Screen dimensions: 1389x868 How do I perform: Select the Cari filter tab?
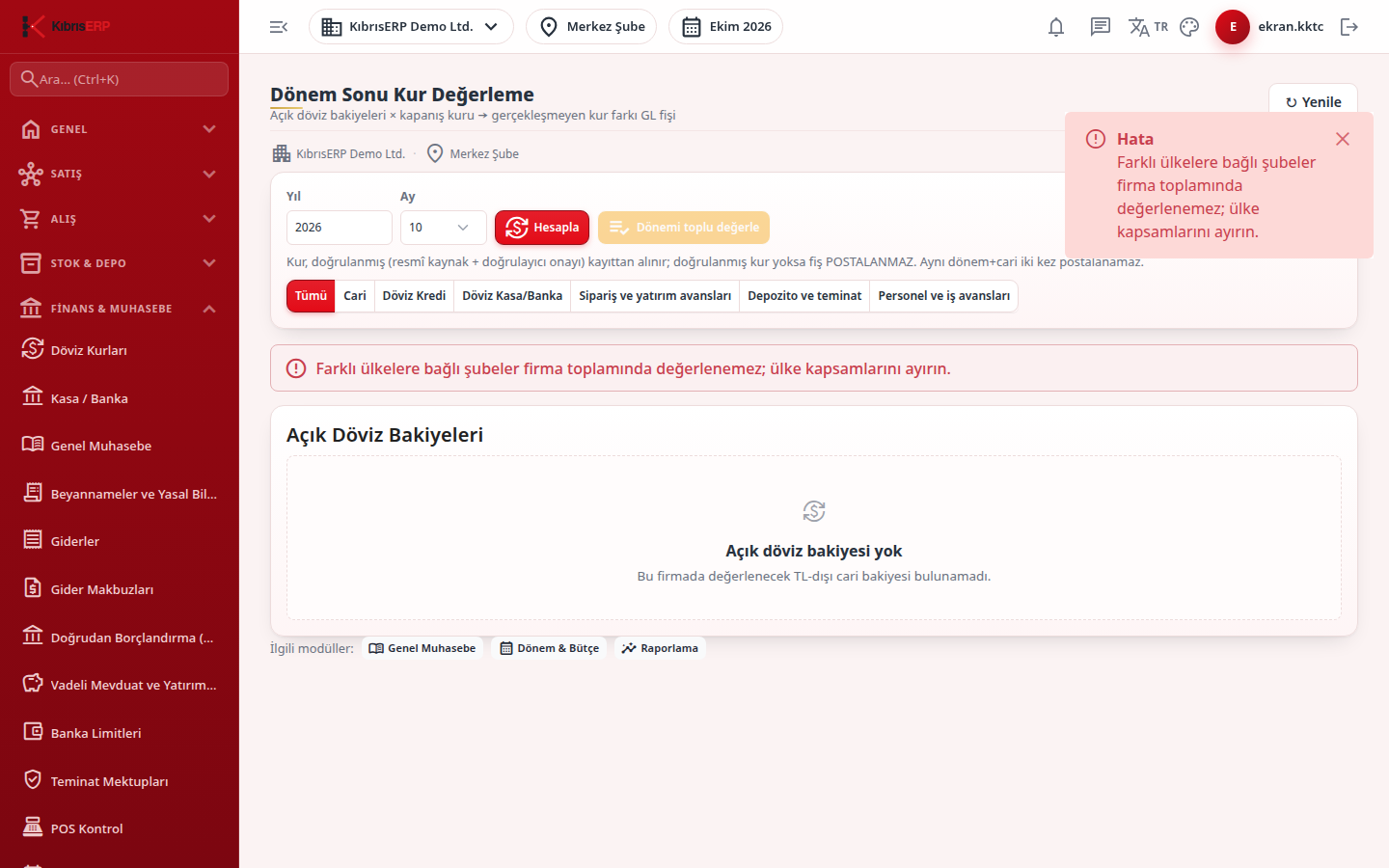(x=355, y=296)
